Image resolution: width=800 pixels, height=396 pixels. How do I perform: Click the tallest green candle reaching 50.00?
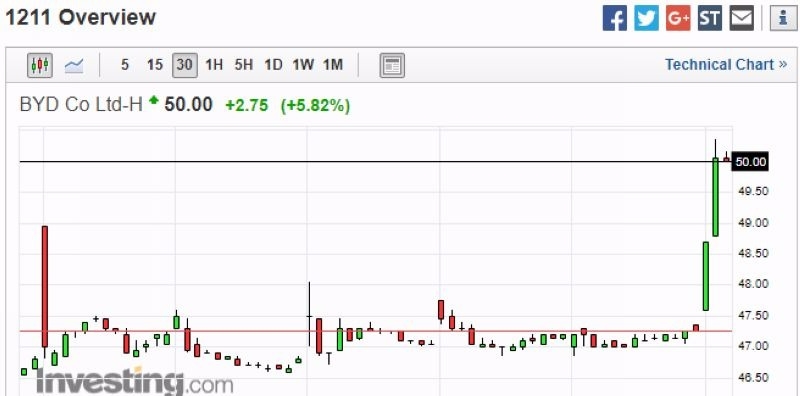click(715, 197)
